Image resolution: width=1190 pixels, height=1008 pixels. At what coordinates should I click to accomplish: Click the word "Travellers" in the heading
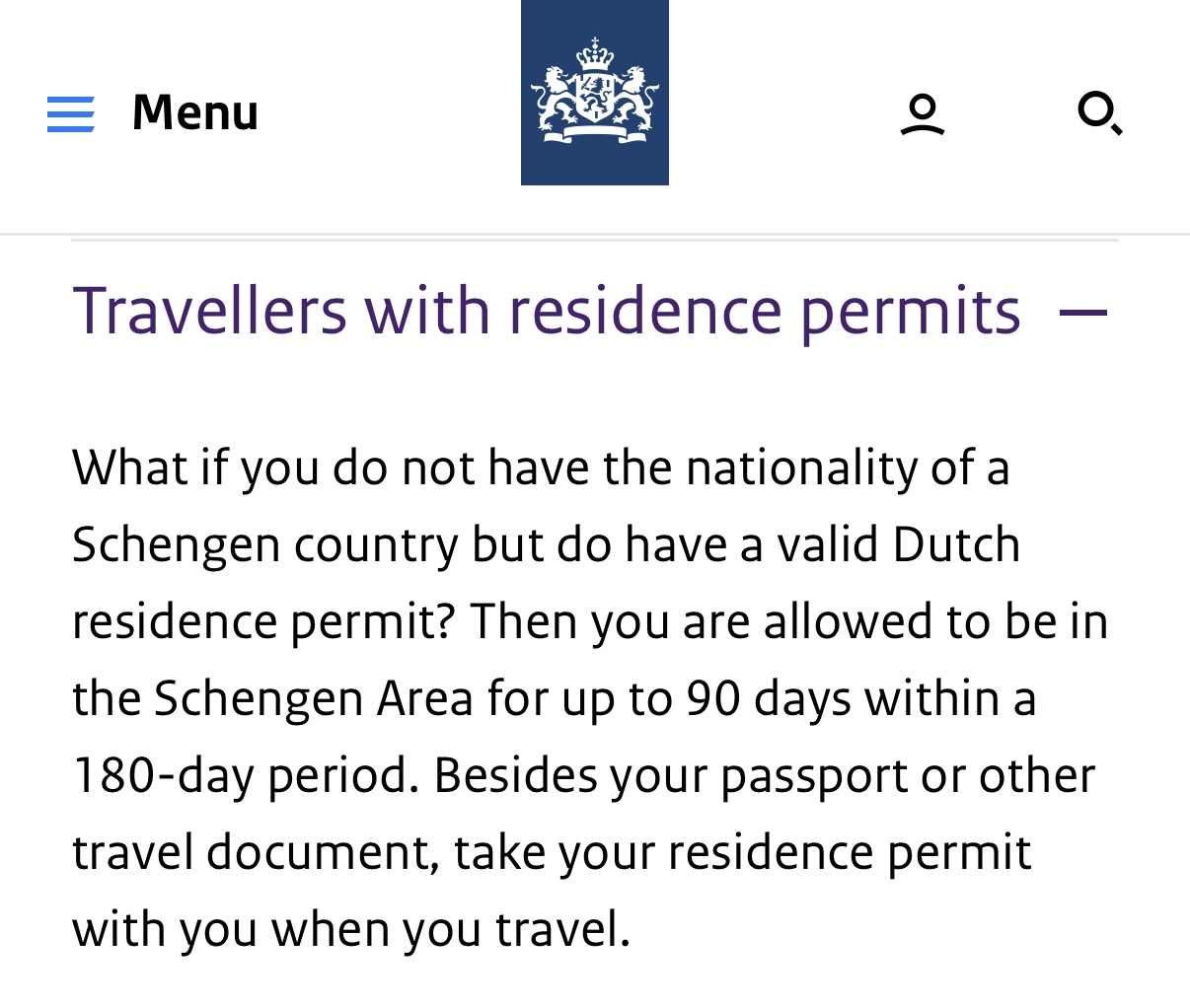coord(209,311)
